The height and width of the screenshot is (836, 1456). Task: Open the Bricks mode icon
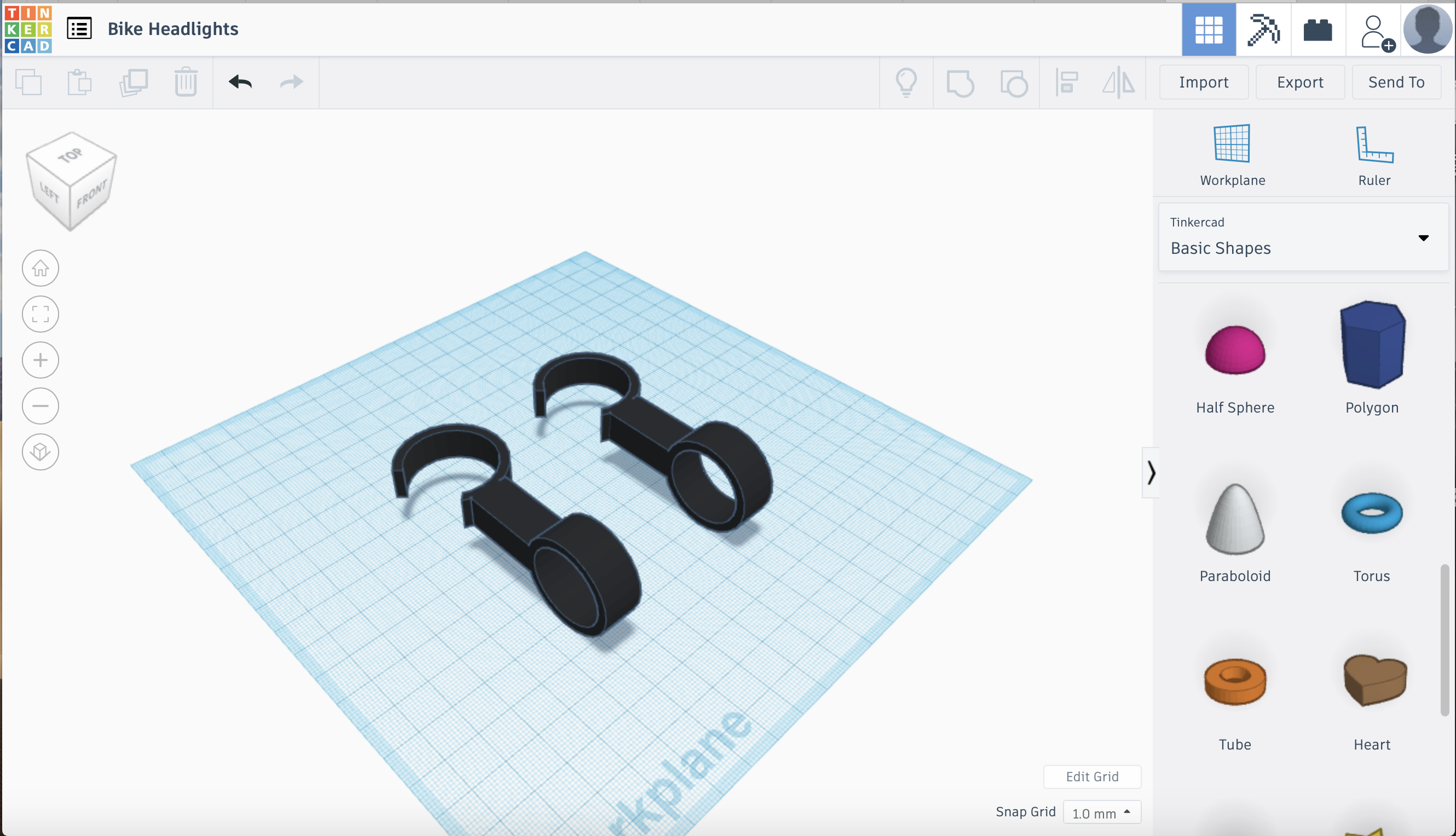pyautogui.click(x=1318, y=30)
